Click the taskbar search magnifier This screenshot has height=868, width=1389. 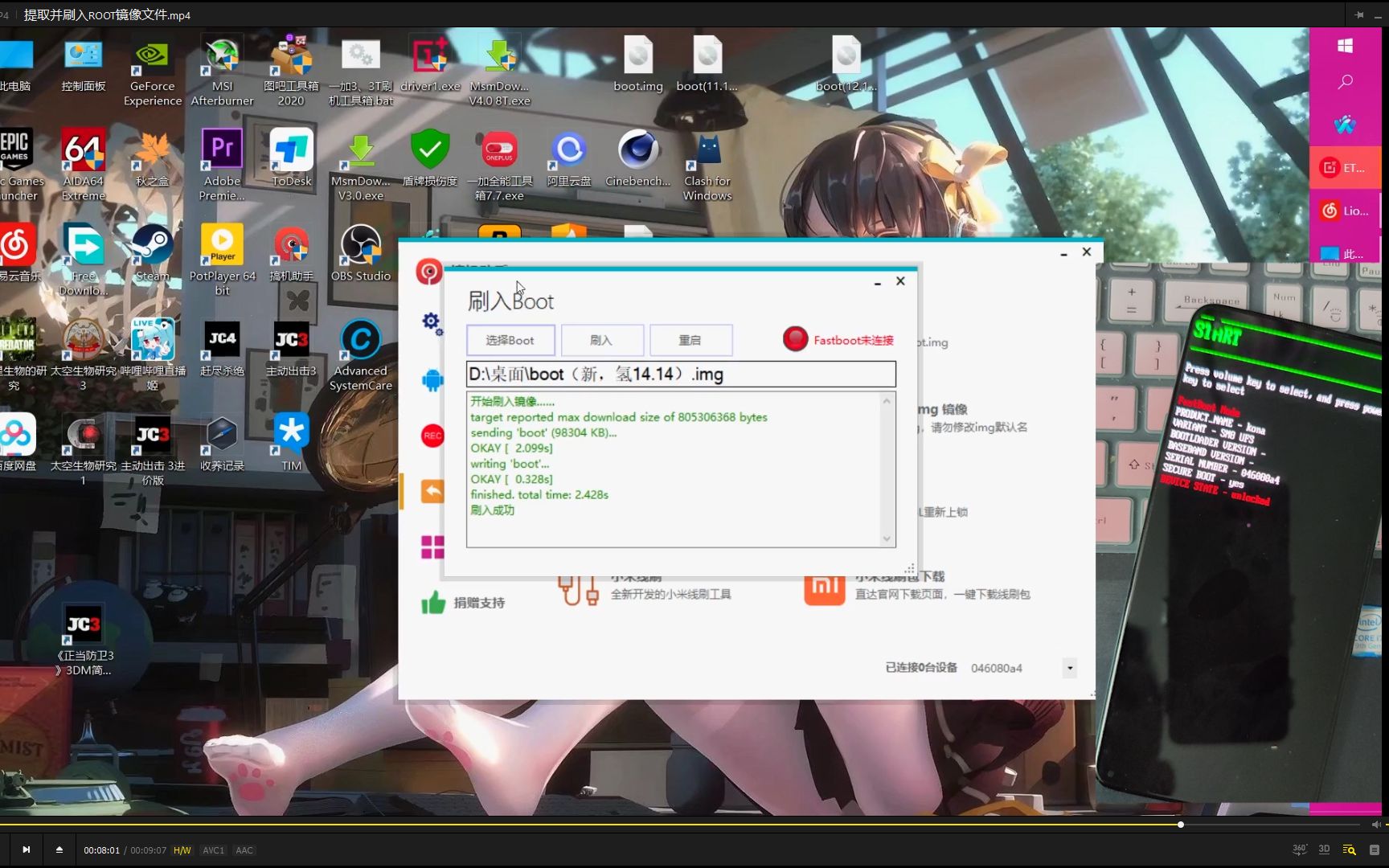tap(1345, 83)
